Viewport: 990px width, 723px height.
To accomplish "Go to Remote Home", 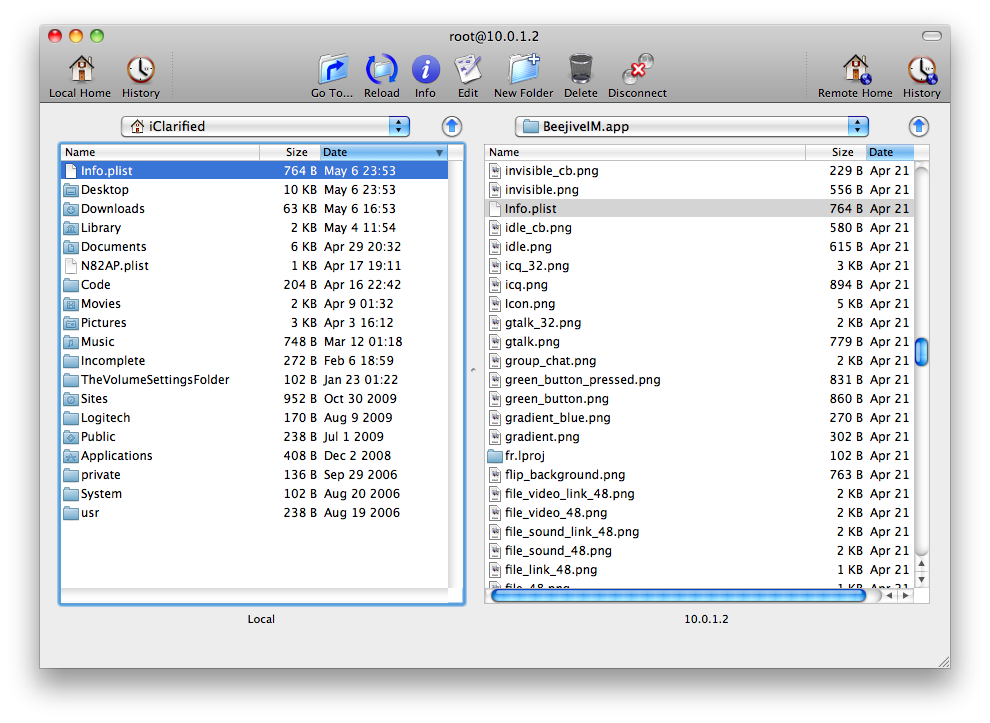I will [x=855, y=72].
